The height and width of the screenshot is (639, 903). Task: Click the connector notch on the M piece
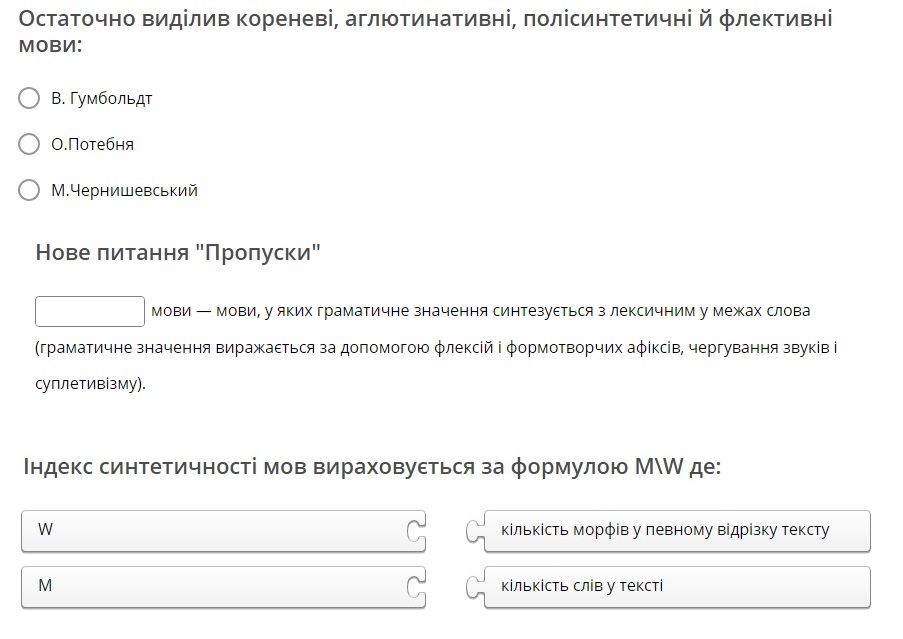pyautogui.click(x=416, y=587)
